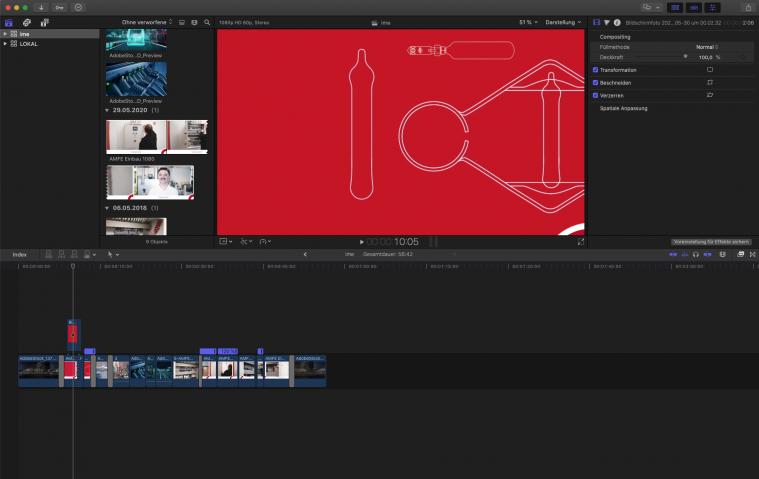Disable the Beschneiden checkbox
The height and width of the screenshot is (479, 759).
596,83
